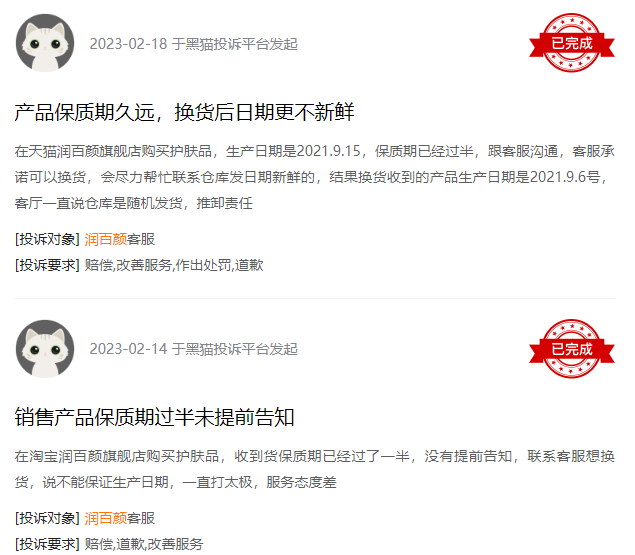Screen dimensions: 635x555
Task: Click the [投诉对象] label in the first complaint
Action: click(47, 239)
